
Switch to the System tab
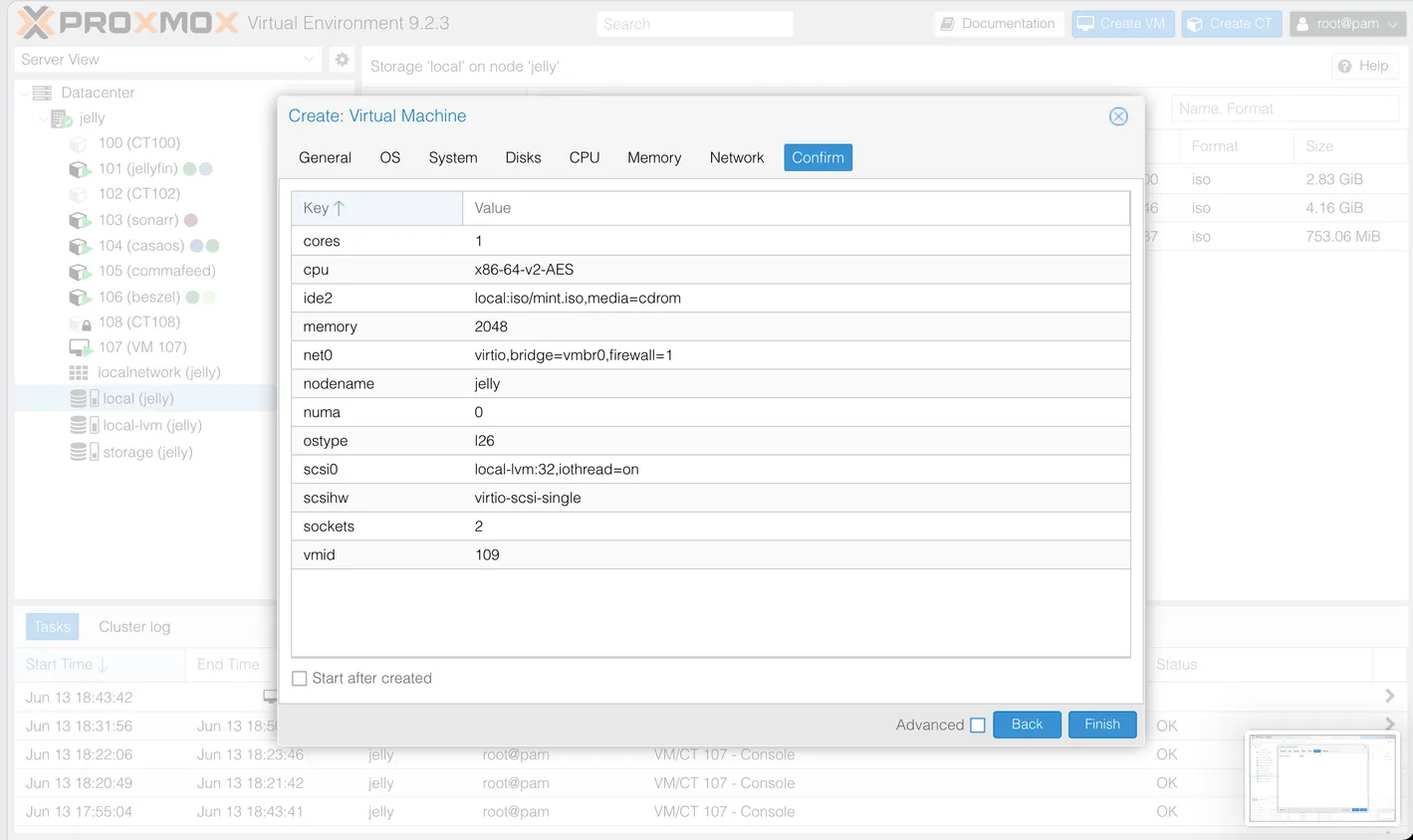(x=453, y=157)
